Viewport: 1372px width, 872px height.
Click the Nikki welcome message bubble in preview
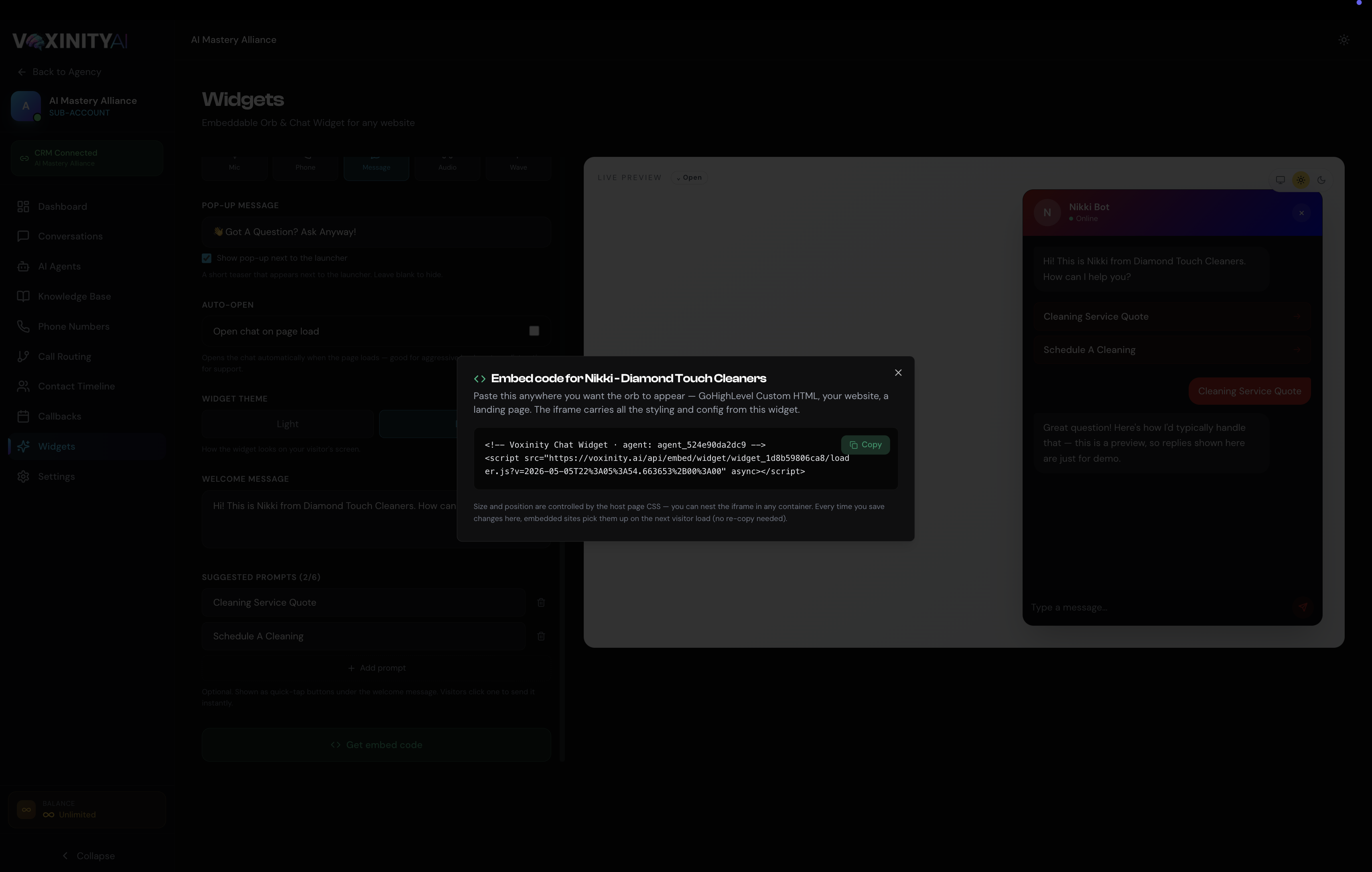(x=1151, y=269)
